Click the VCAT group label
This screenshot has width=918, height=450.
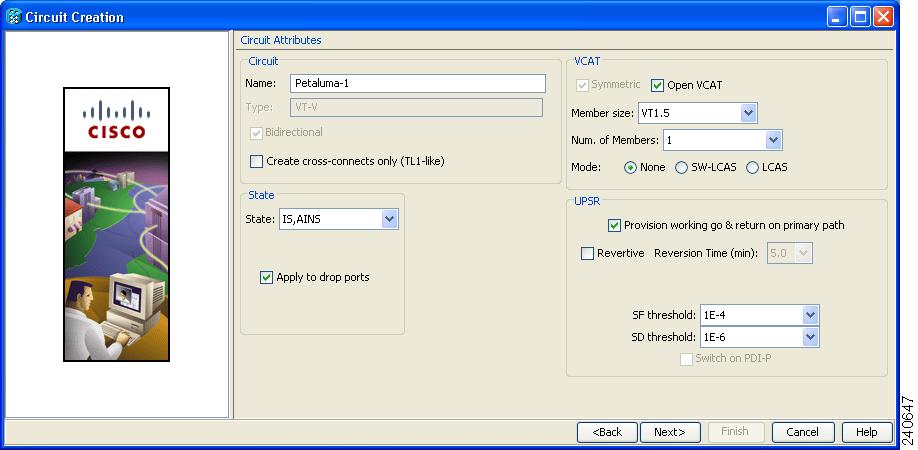pyautogui.click(x=587, y=61)
